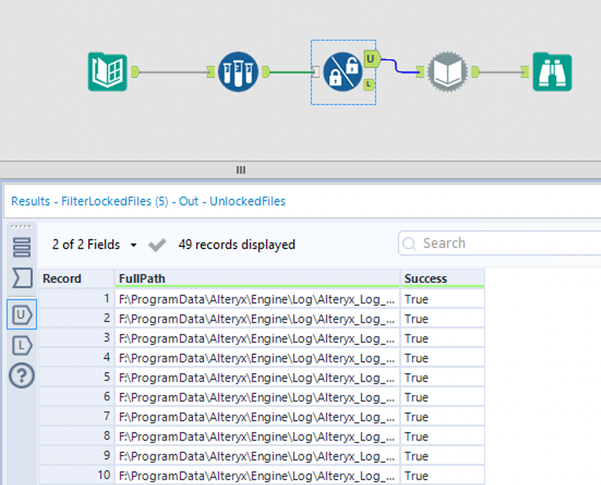Open the 2 of 2 Fields dropdown
Screen dimensions: 601x485
(94, 245)
